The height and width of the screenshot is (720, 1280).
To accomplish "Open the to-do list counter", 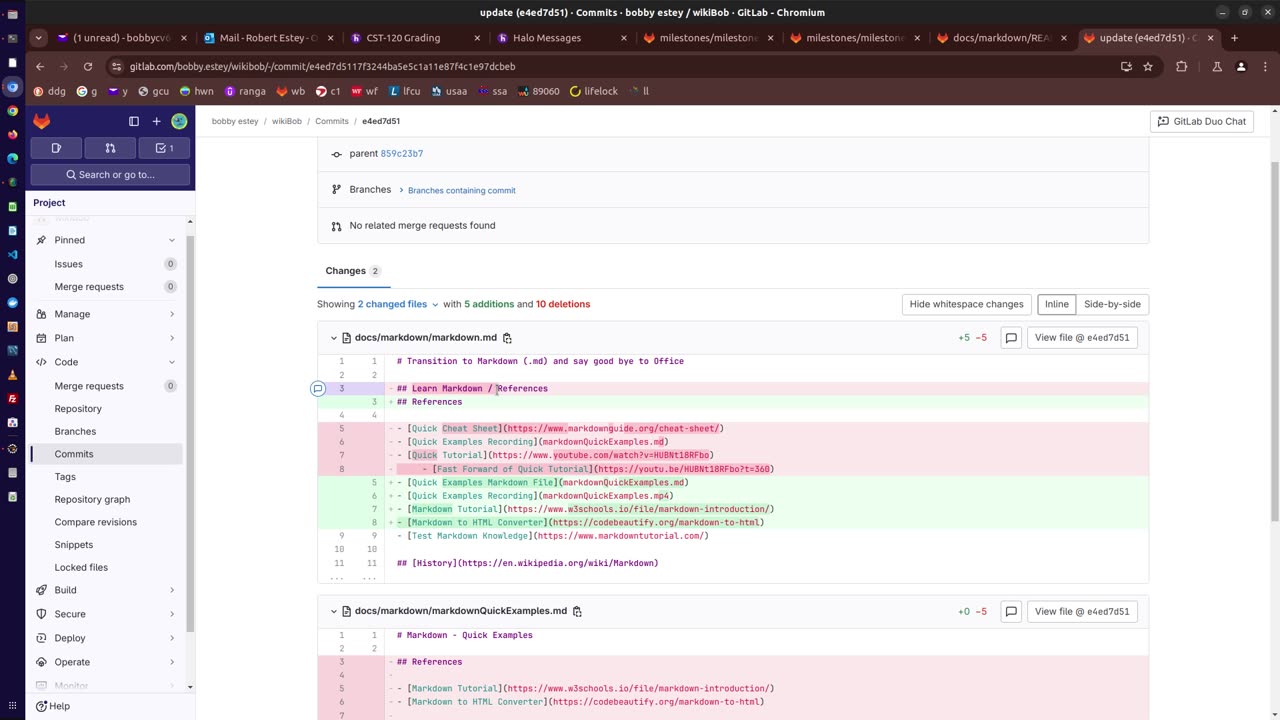I will [164, 148].
